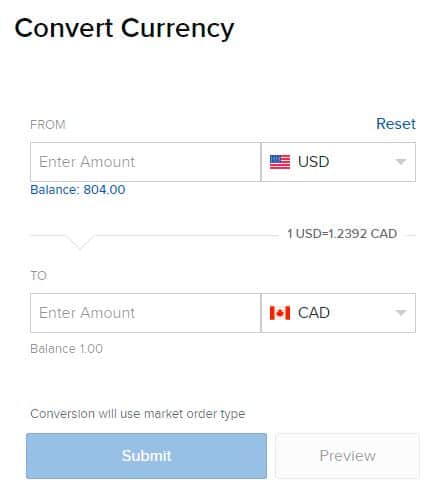Click the FROM section label
This screenshot has width=433, height=488.
pyautogui.click(x=48, y=125)
